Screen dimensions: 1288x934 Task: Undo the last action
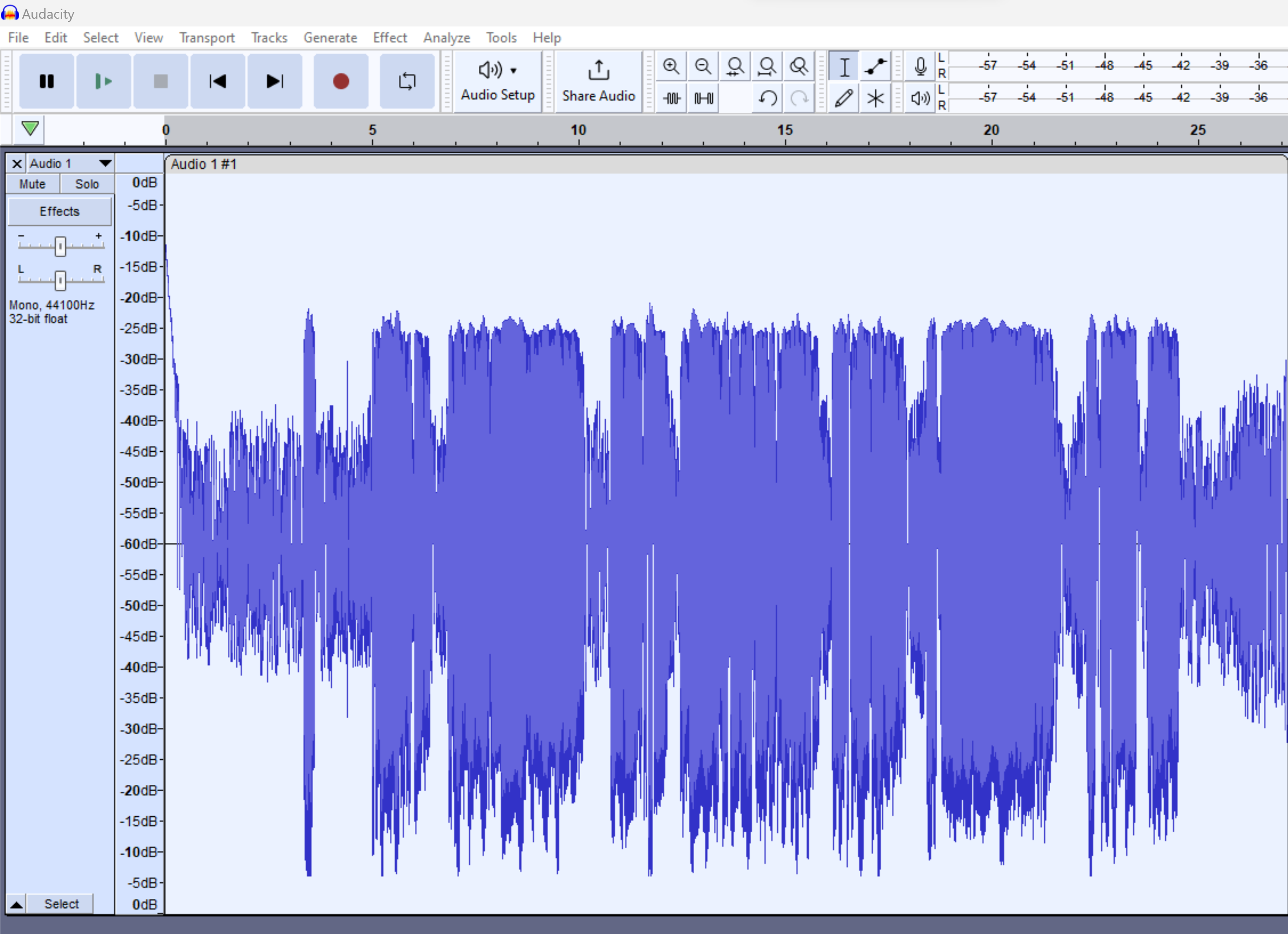tap(768, 98)
